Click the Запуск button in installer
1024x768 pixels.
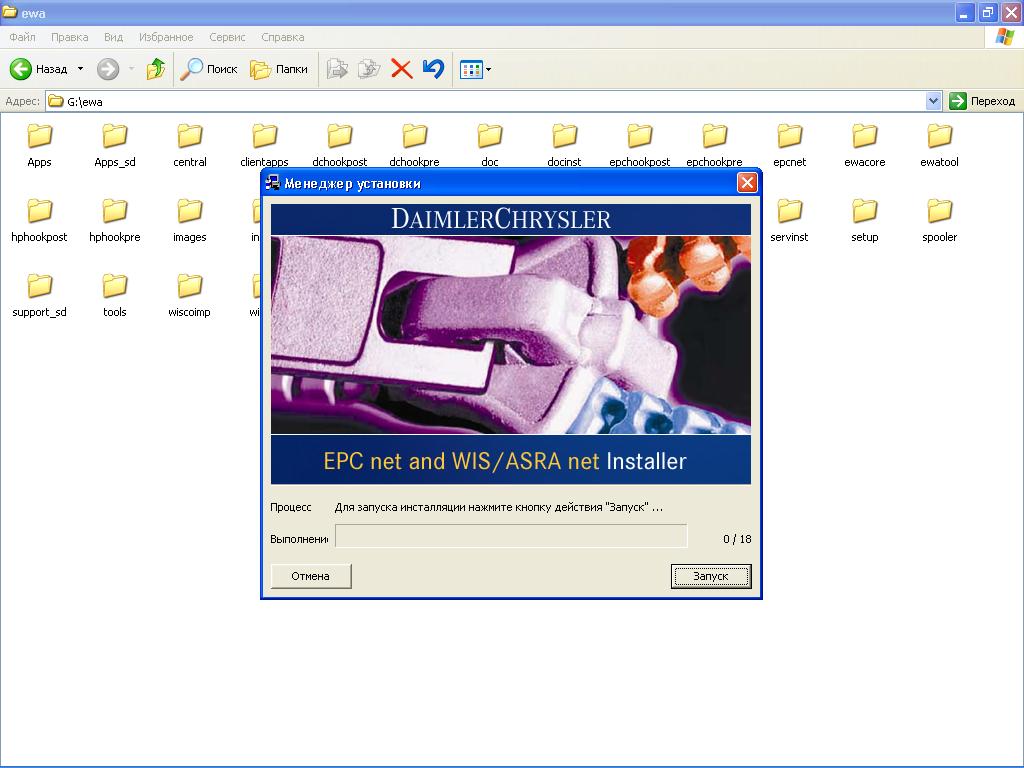coord(711,576)
